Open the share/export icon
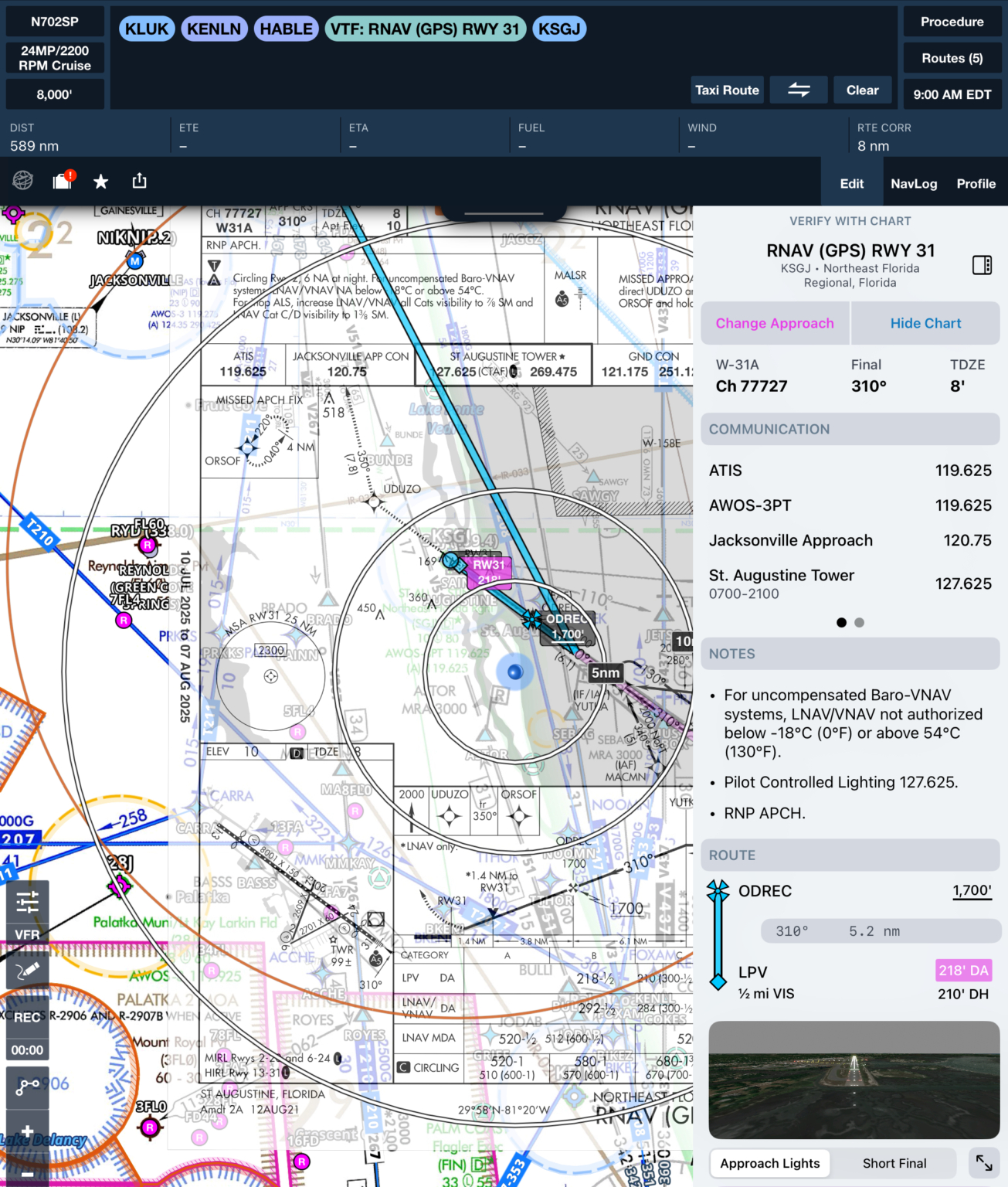Image resolution: width=1008 pixels, height=1187 pixels. click(139, 181)
